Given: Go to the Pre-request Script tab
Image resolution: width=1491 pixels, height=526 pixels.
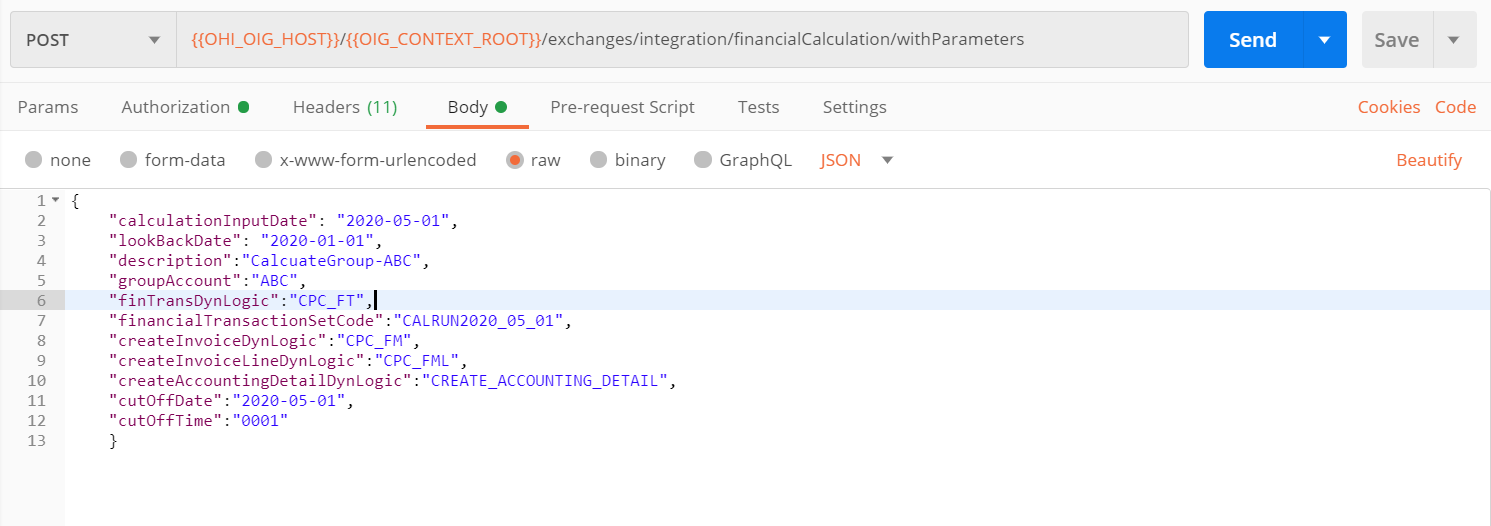Looking at the screenshot, I should (622, 107).
